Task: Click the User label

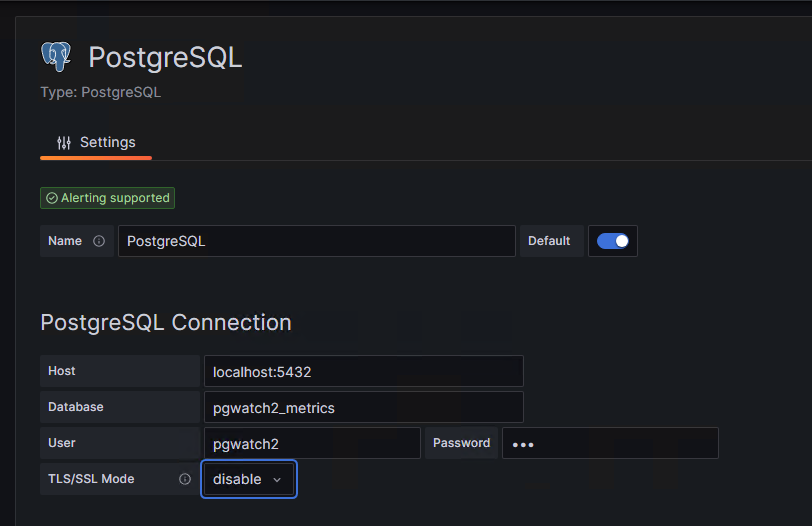Action: click(x=62, y=443)
